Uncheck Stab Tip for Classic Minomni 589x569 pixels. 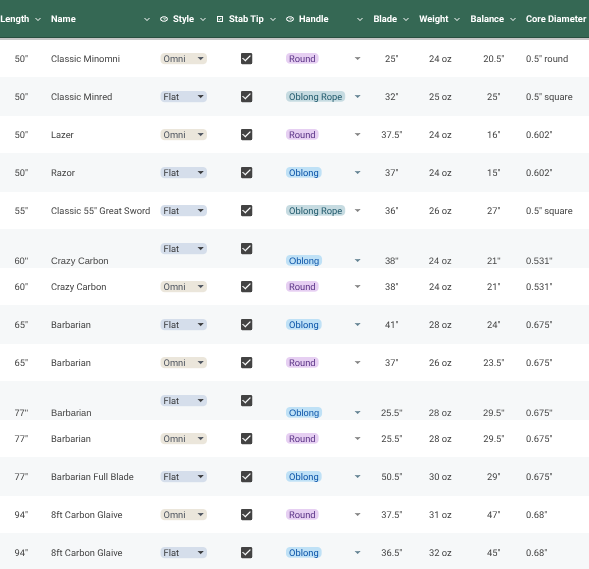click(x=246, y=59)
